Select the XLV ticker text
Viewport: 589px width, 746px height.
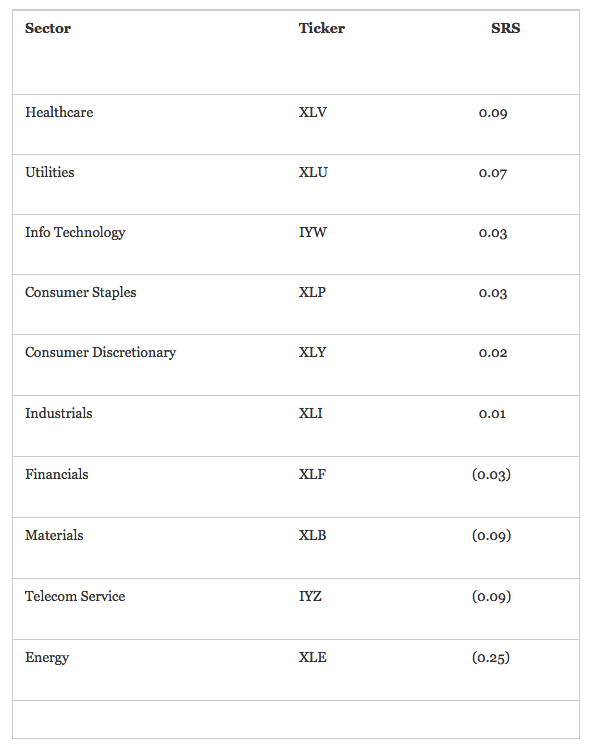coord(313,112)
